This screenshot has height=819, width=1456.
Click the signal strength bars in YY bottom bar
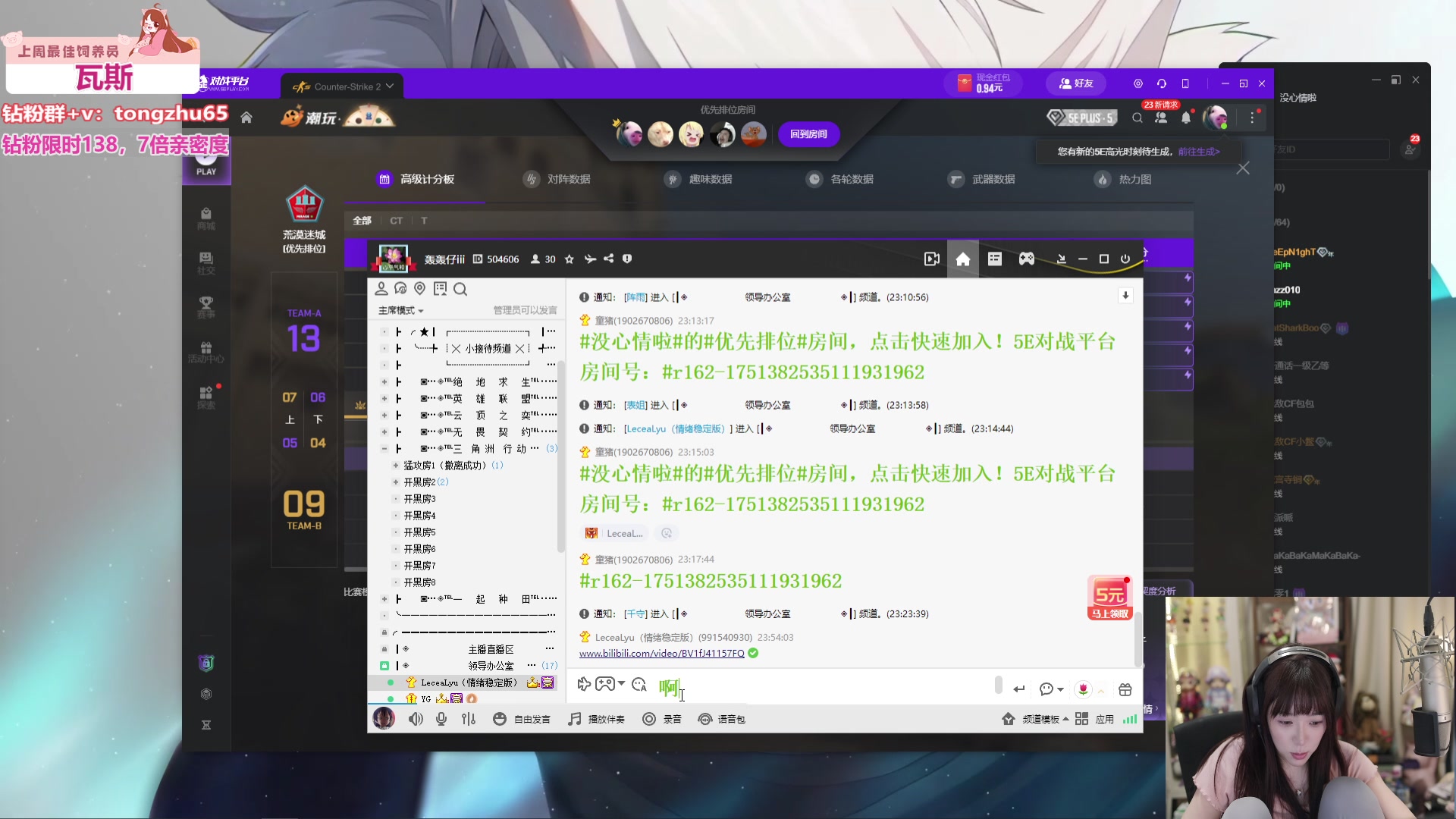pos(1130,719)
